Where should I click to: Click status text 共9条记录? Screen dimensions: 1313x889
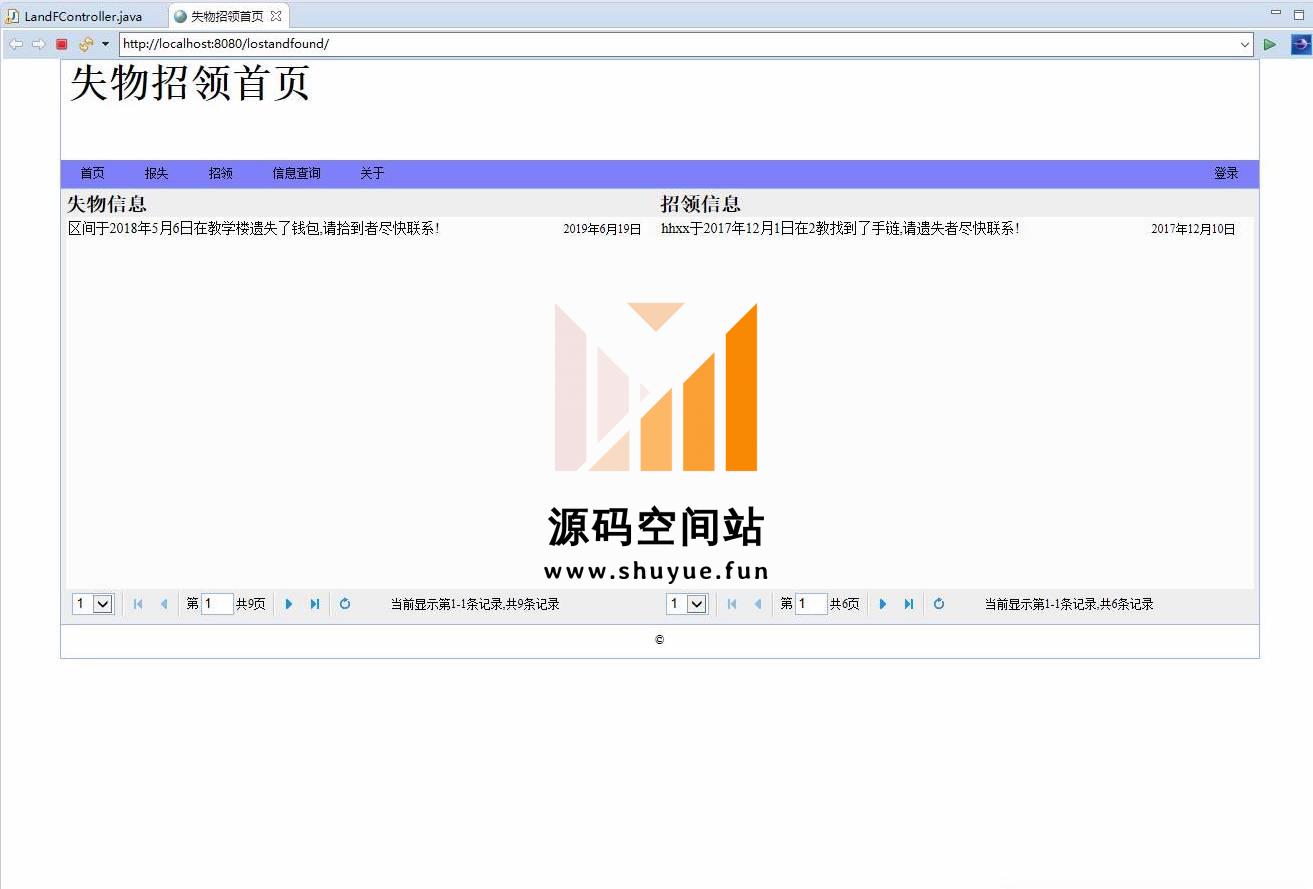pyautogui.click(x=534, y=605)
